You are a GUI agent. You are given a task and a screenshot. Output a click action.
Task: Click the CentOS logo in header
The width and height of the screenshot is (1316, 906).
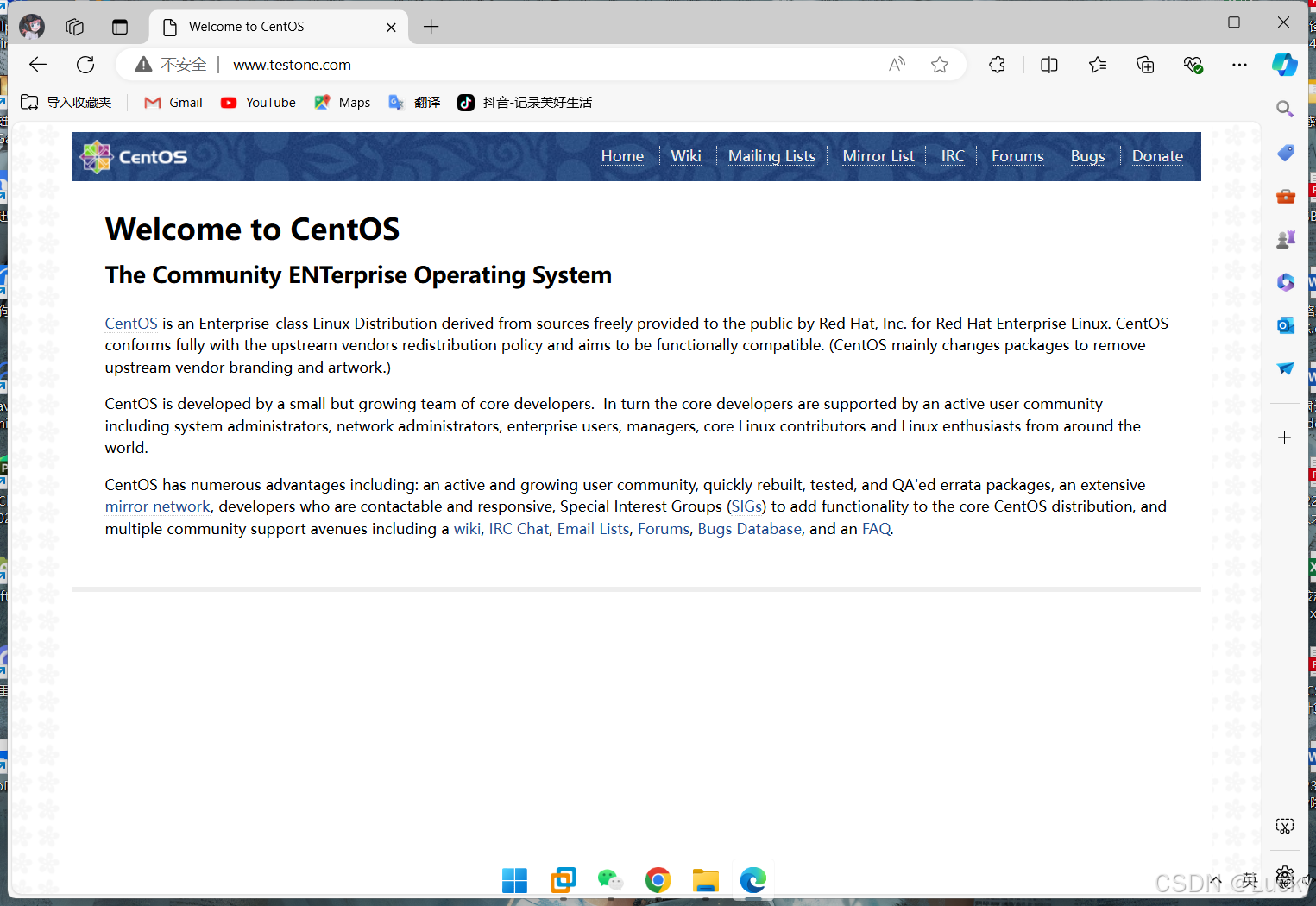click(134, 157)
